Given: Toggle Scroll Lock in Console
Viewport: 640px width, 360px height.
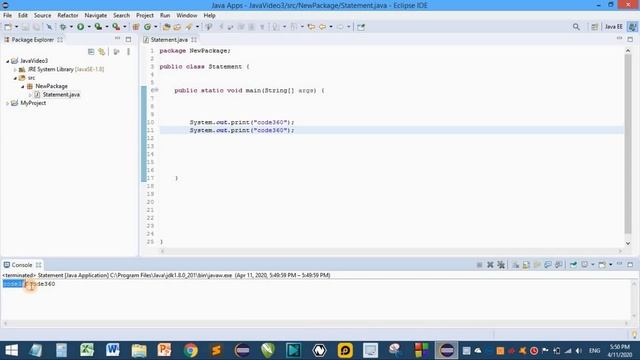Looking at the screenshot, I should [x=526, y=265].
